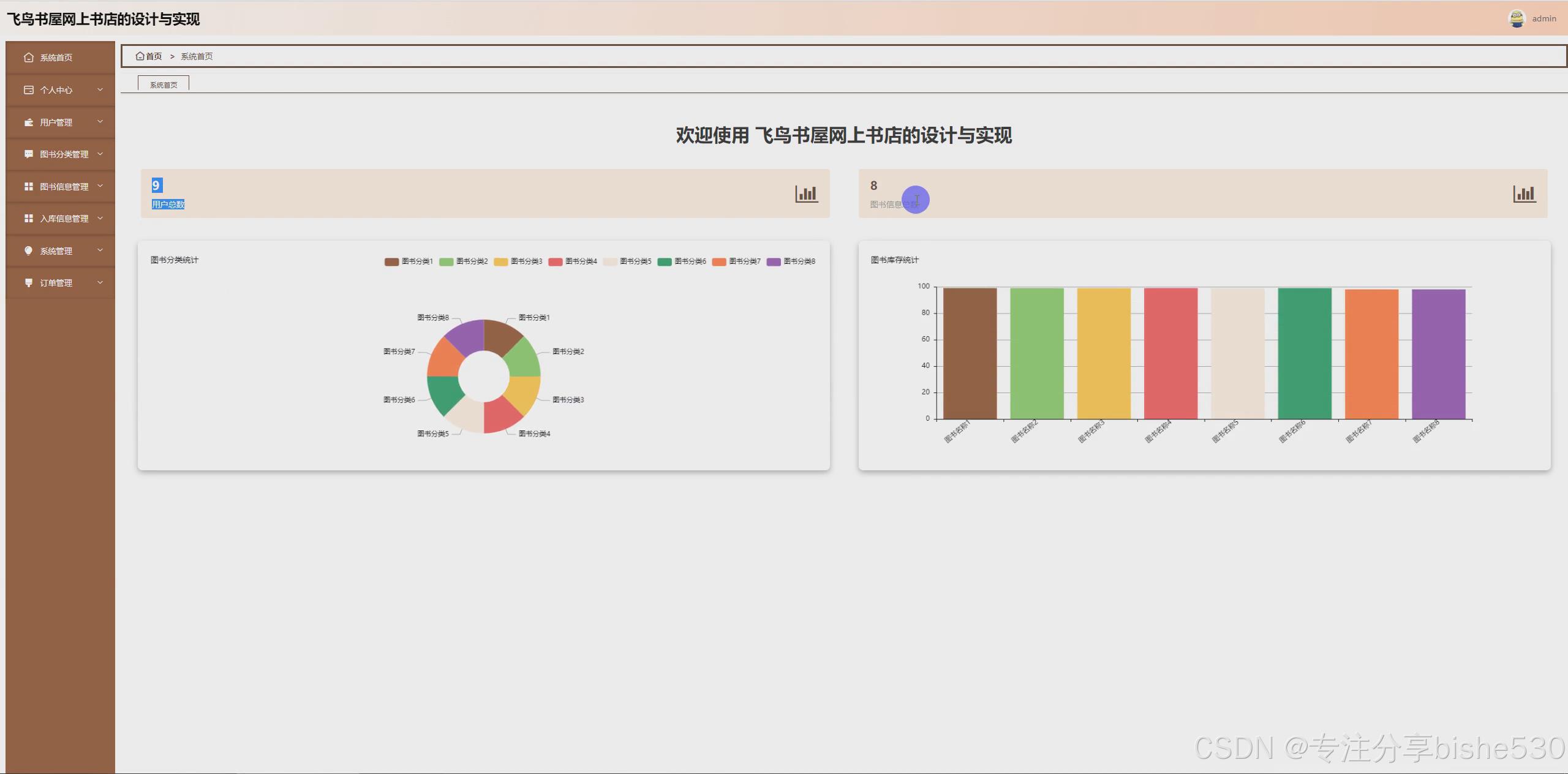The width and height of the screenshot is (1568, 774).
Task: Click the 入库信息管理 grid icon
Action: (x=28, y=219)
